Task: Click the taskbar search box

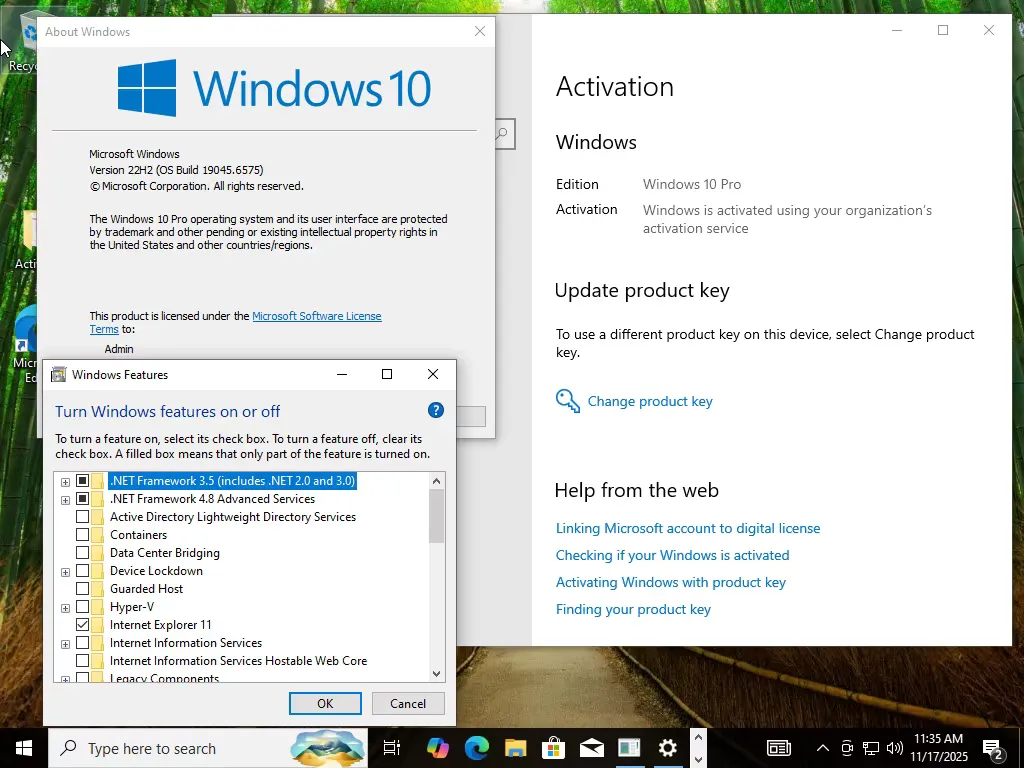Action: (208, 748)
